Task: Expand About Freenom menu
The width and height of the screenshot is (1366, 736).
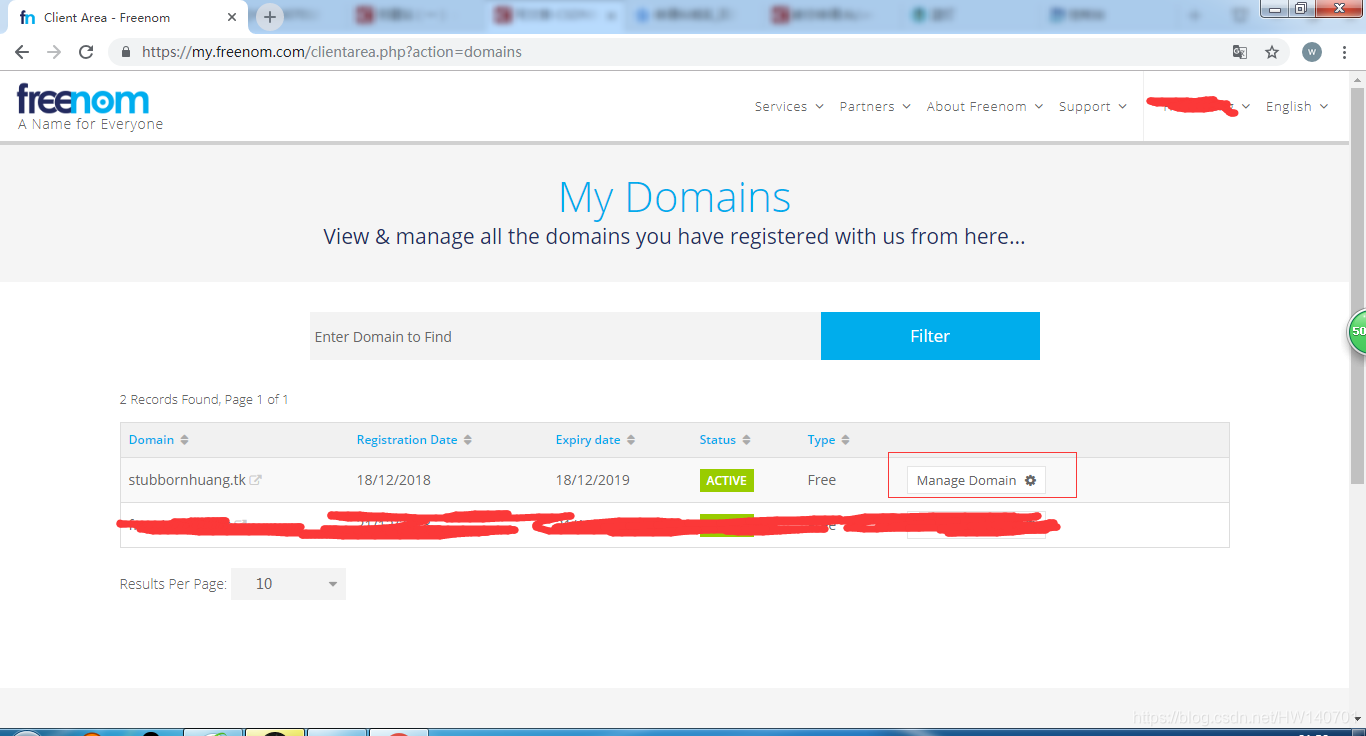Action: coord(985,106)
